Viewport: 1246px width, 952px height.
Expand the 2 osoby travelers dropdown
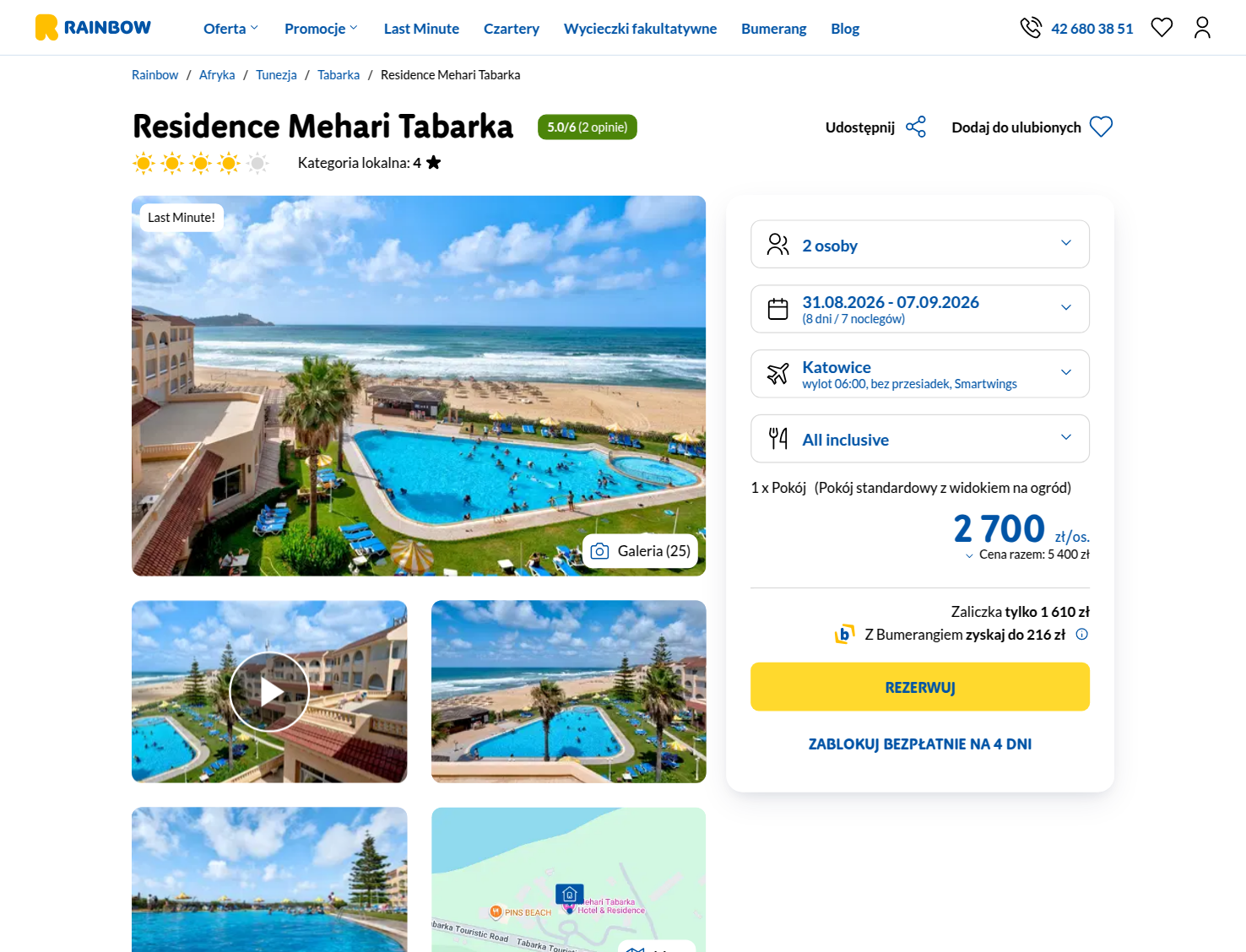point(920,245)
